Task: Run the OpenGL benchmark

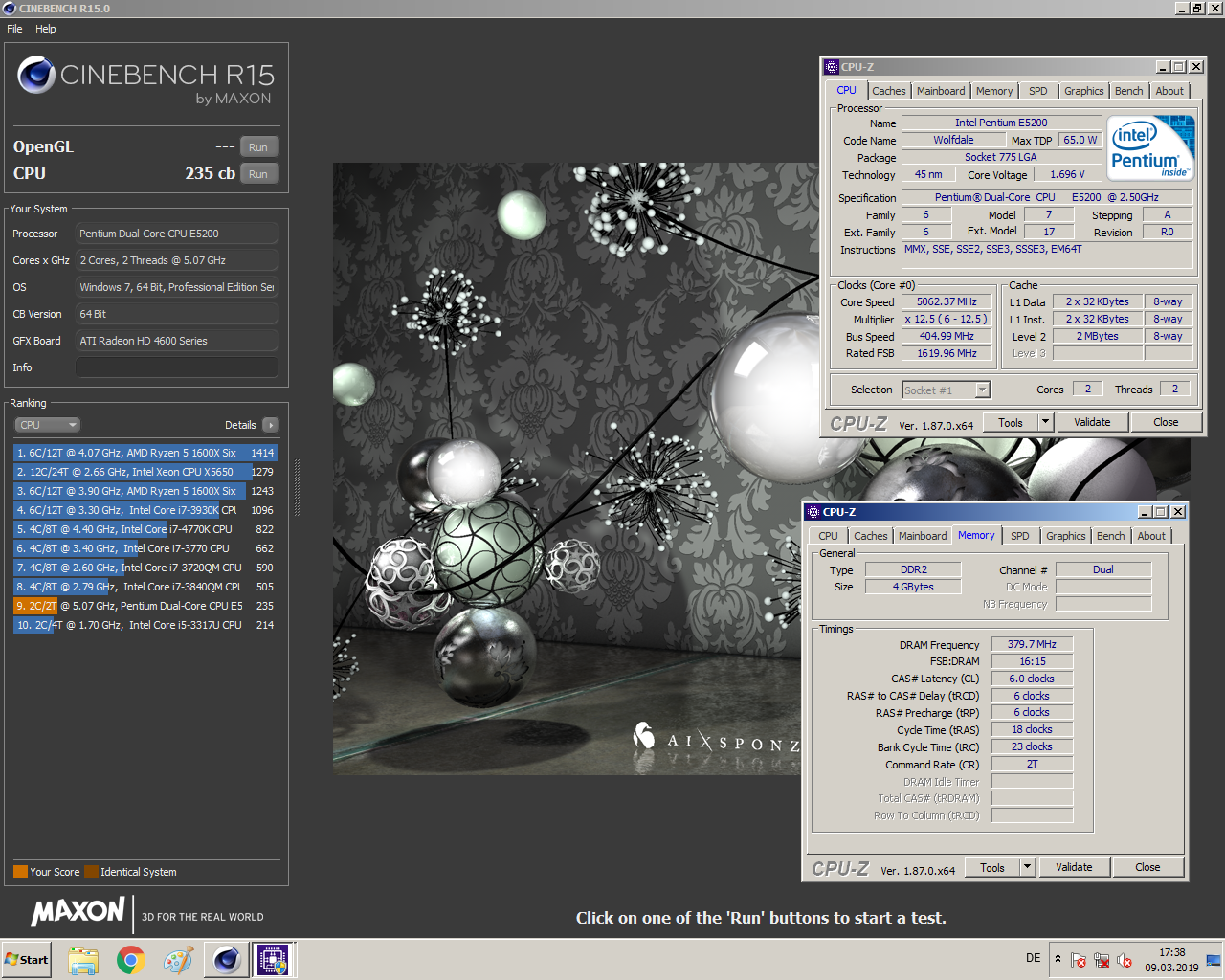Action: click(x=258, y=147)
